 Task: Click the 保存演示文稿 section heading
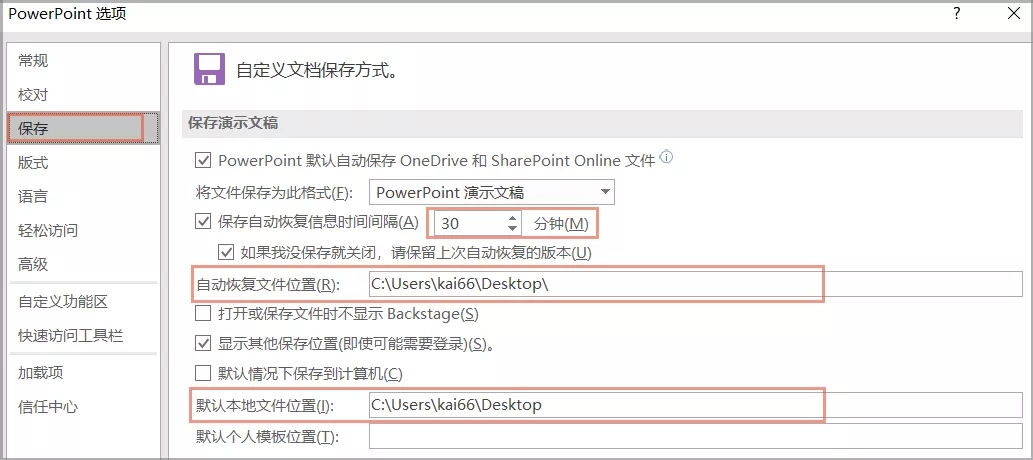click(233, 123)
